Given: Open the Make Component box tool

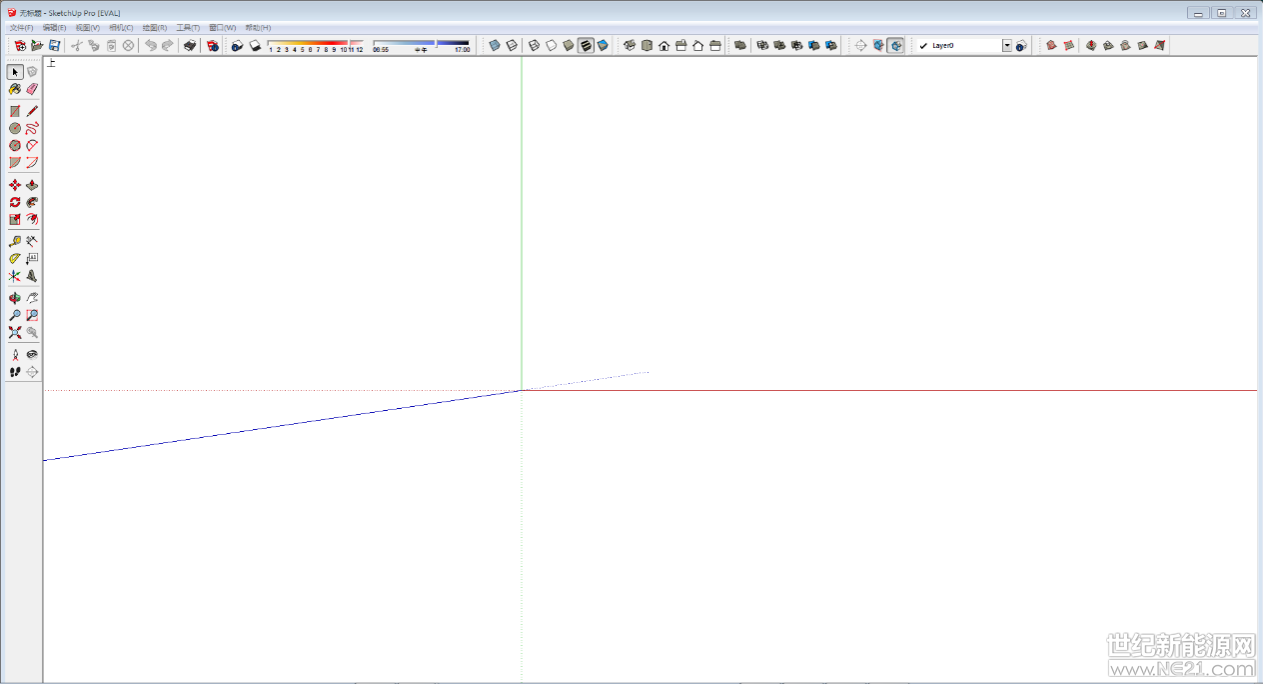Looking at the screenshot, I should (x=32, y=72).
